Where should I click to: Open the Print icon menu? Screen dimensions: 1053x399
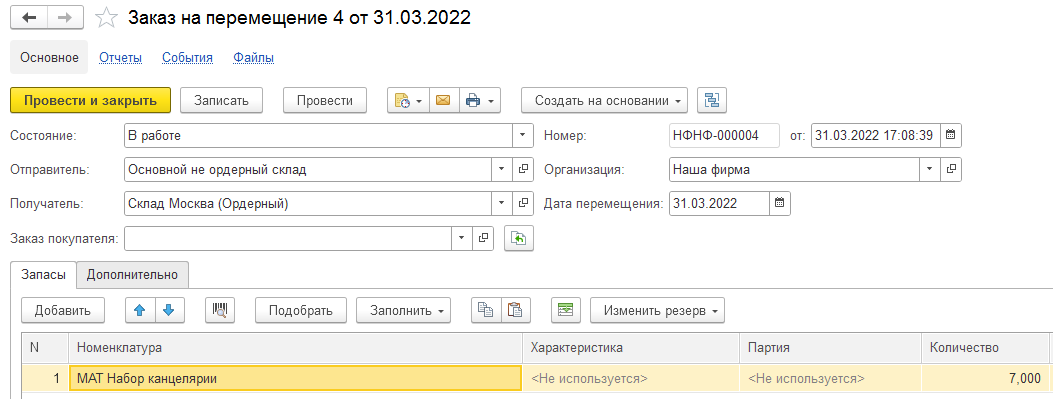[x=479, y=101]
